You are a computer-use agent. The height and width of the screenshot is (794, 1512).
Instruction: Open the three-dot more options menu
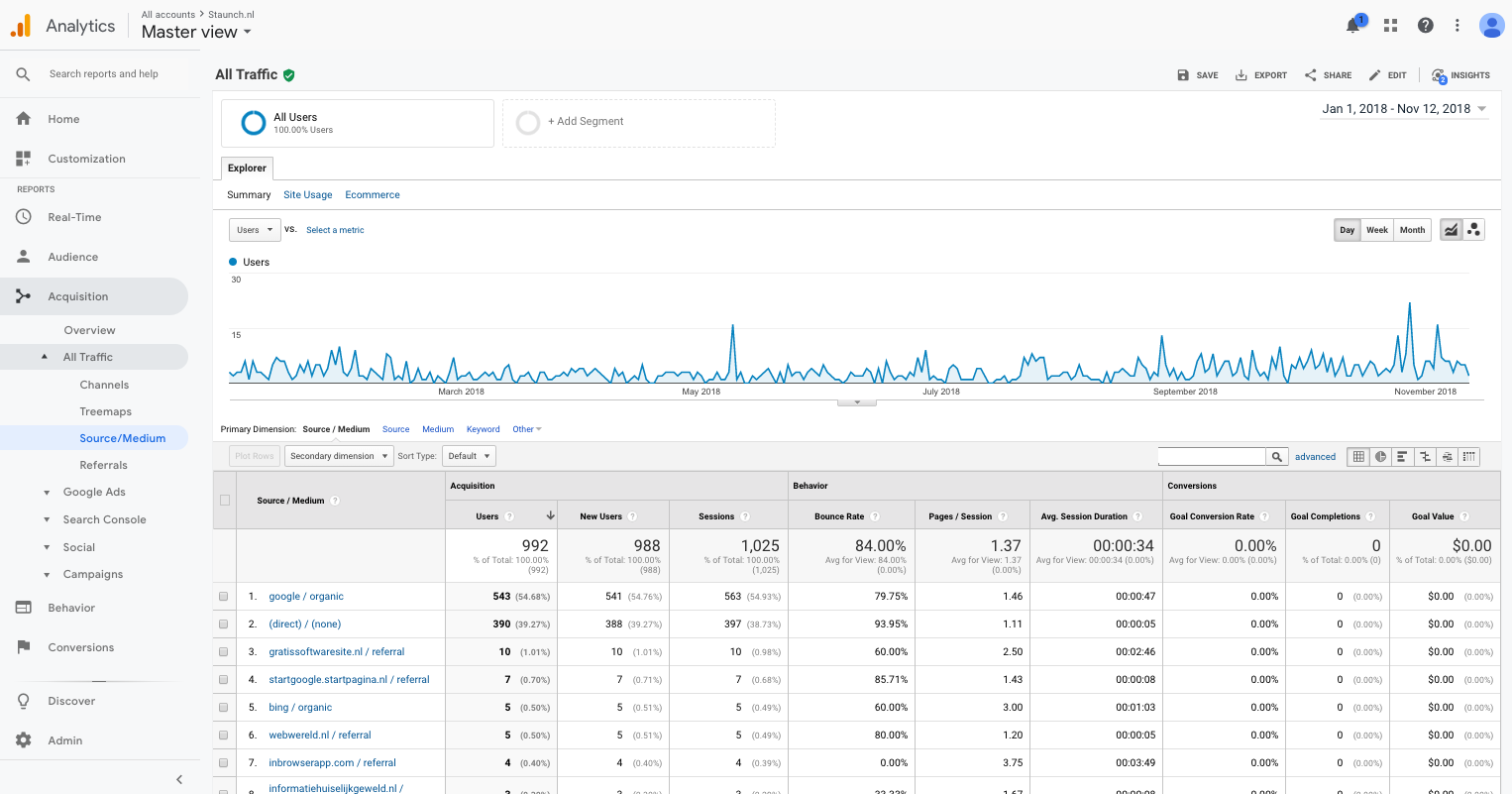pos(1457,26)
